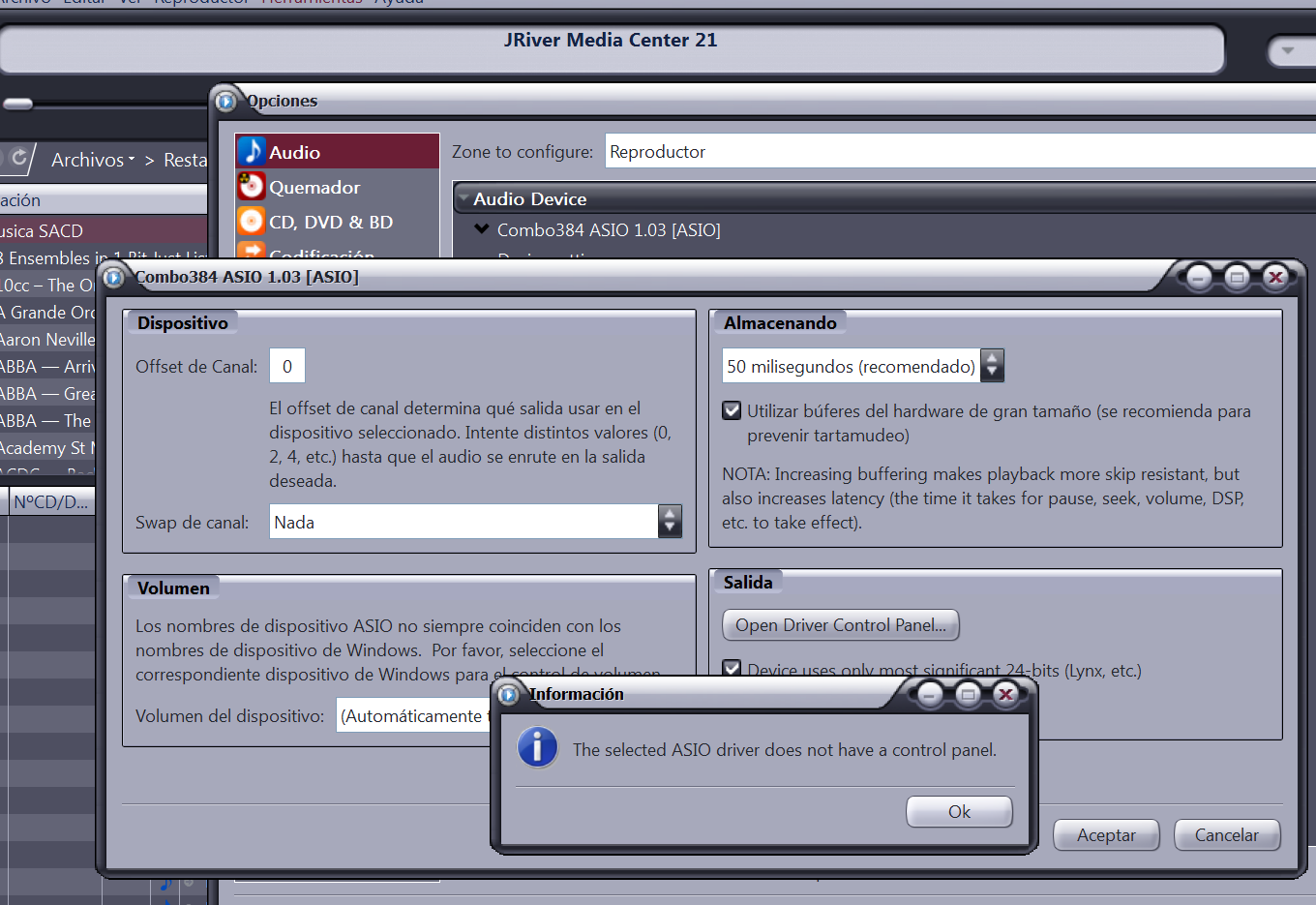Open the Archivos breadcrumb dropdown
Screen dimensions: 1316x905
pyautogui.click(x=93, y=160)
